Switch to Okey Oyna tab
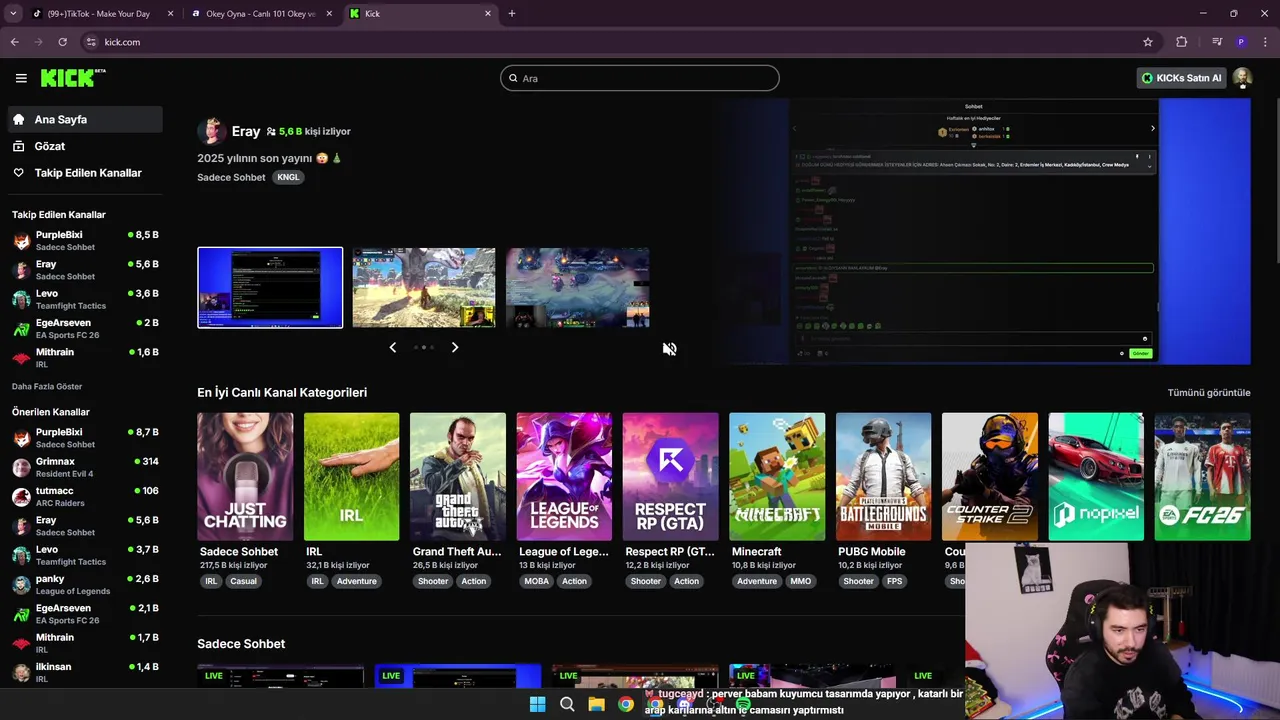 (261, 13)
